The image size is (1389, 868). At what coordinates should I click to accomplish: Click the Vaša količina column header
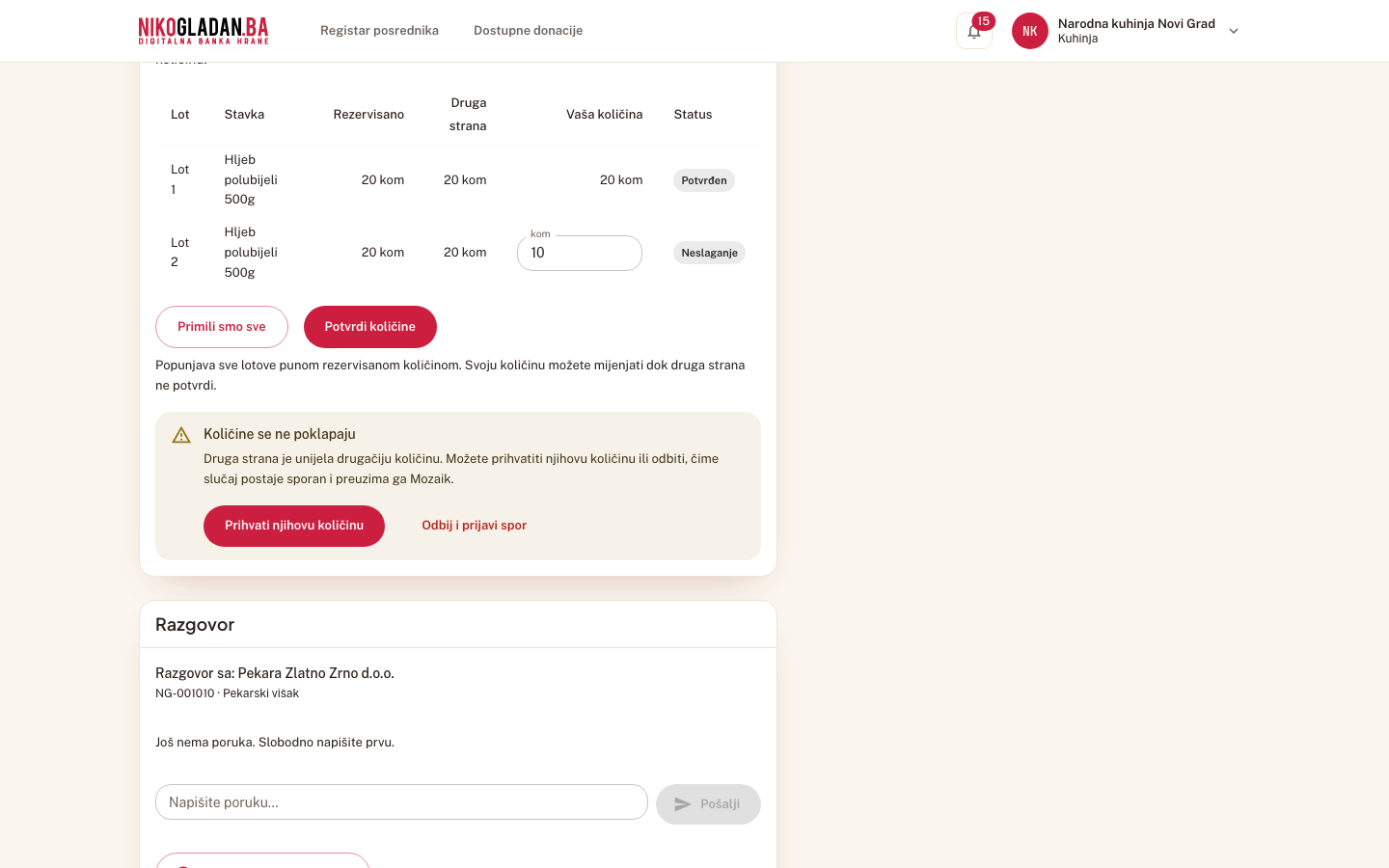pos(604,114)
